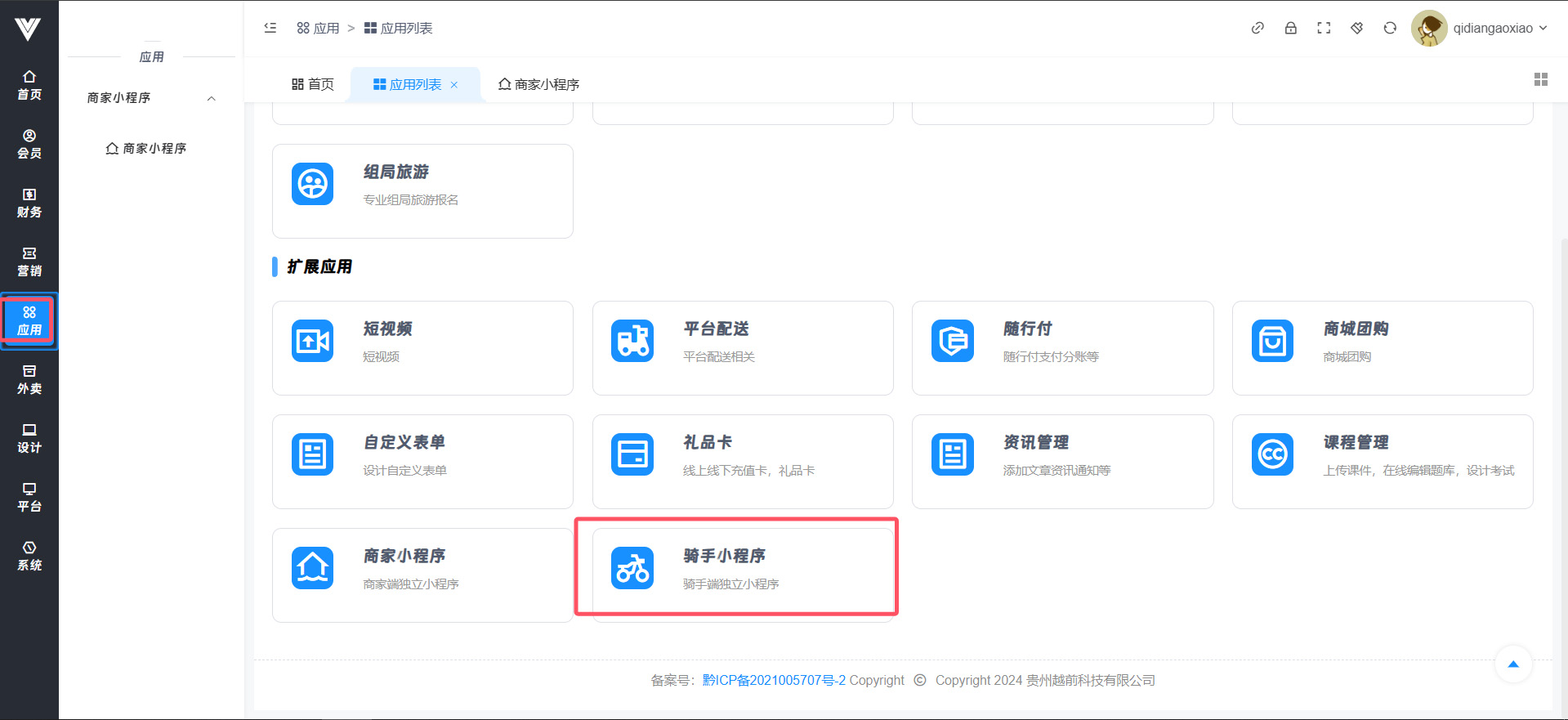The image size is (1568, 720).
Task: Close the 应用列表 tab
Action: pos(454,85)
